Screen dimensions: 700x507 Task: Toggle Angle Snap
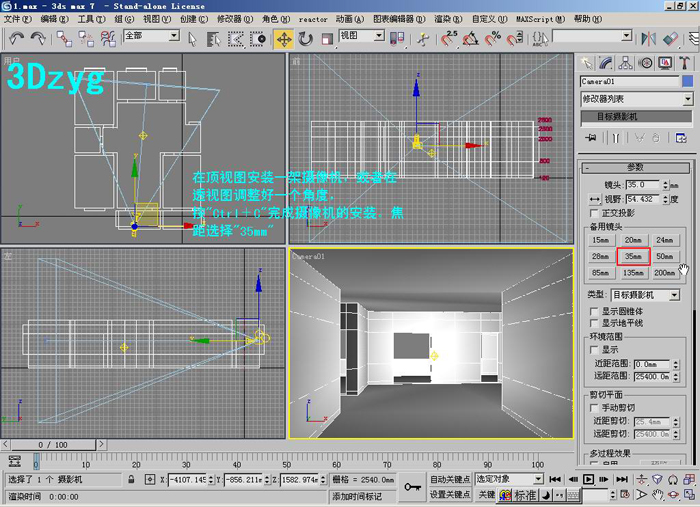point(471,39)
